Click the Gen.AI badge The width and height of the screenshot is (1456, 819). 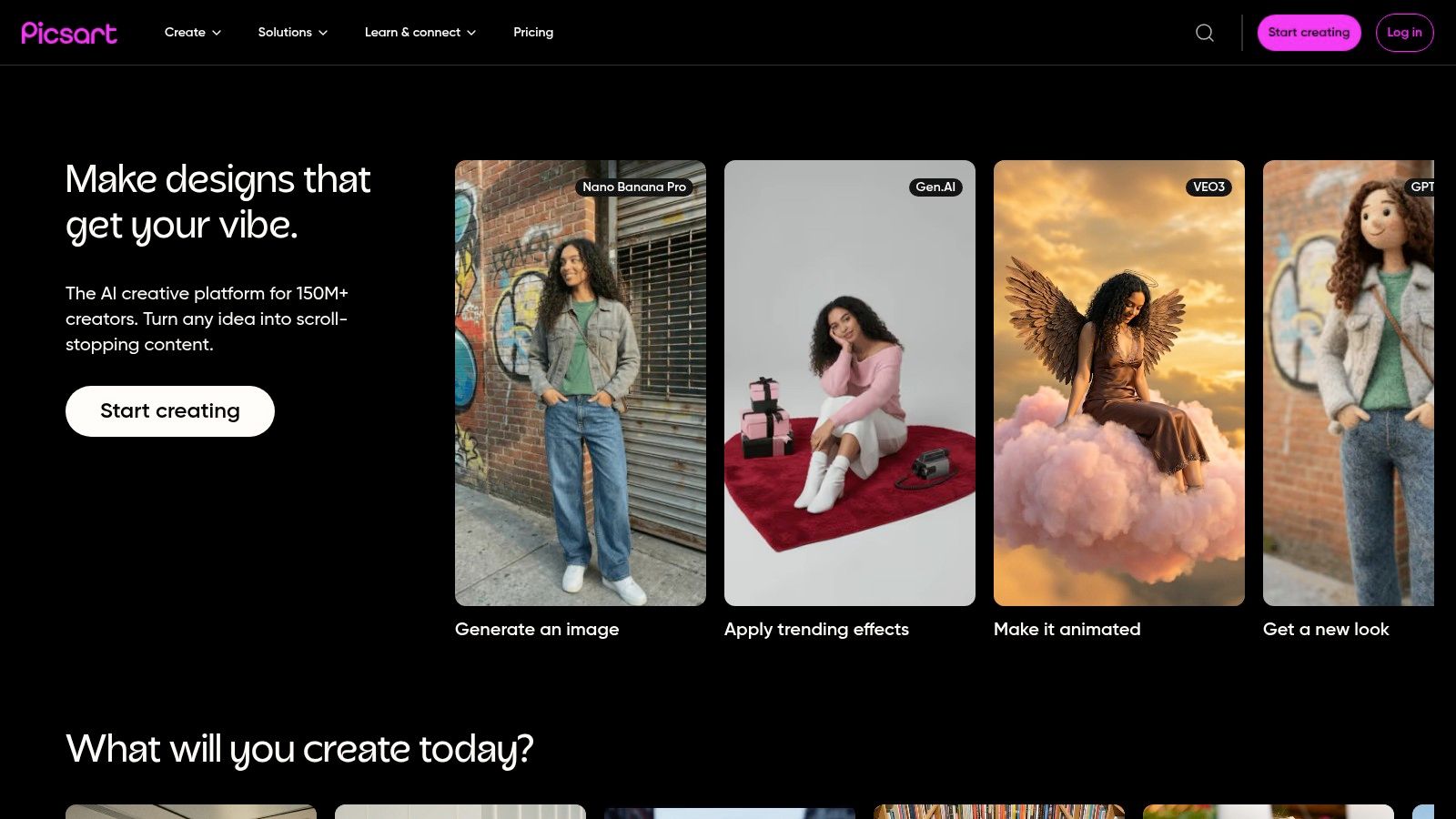935,187
